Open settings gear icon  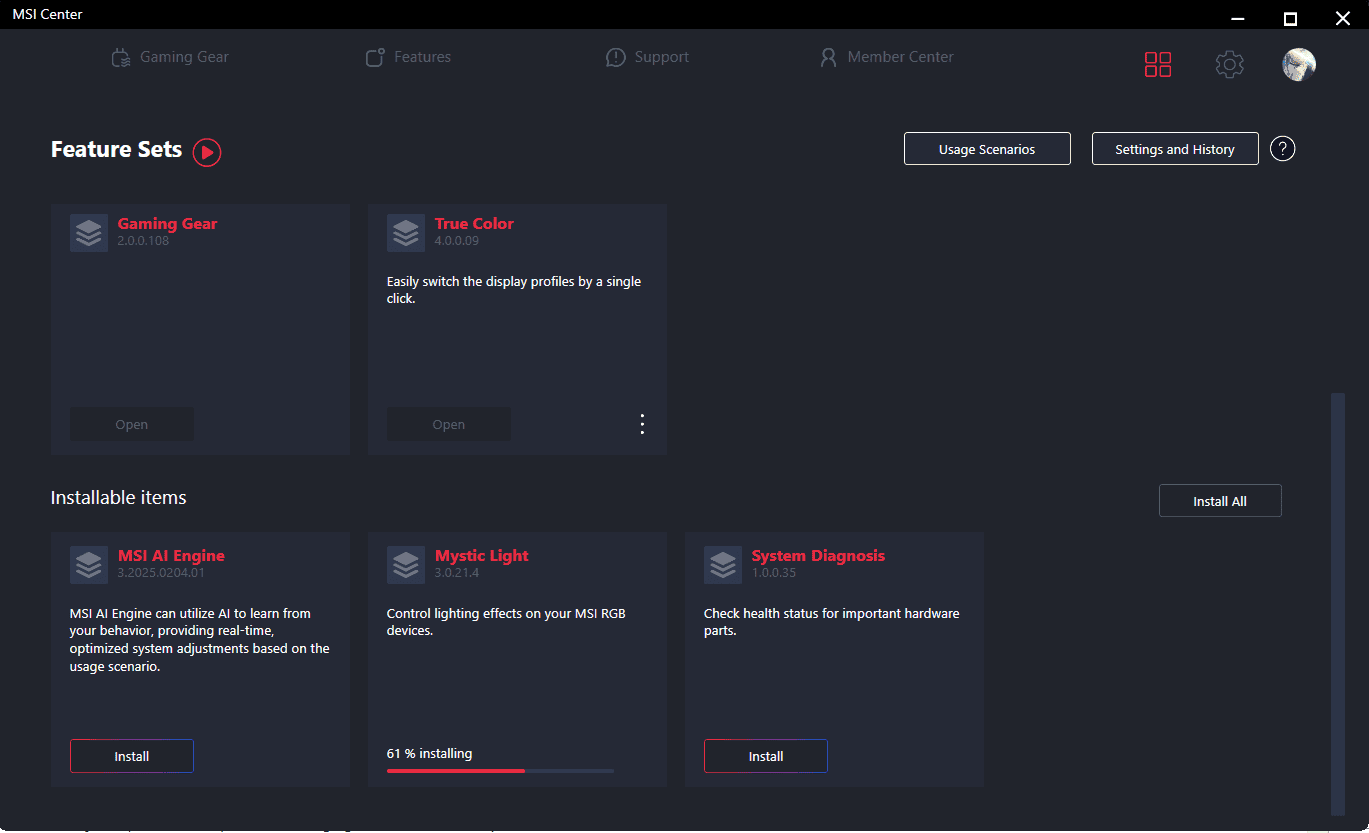tap(1229, 65)
